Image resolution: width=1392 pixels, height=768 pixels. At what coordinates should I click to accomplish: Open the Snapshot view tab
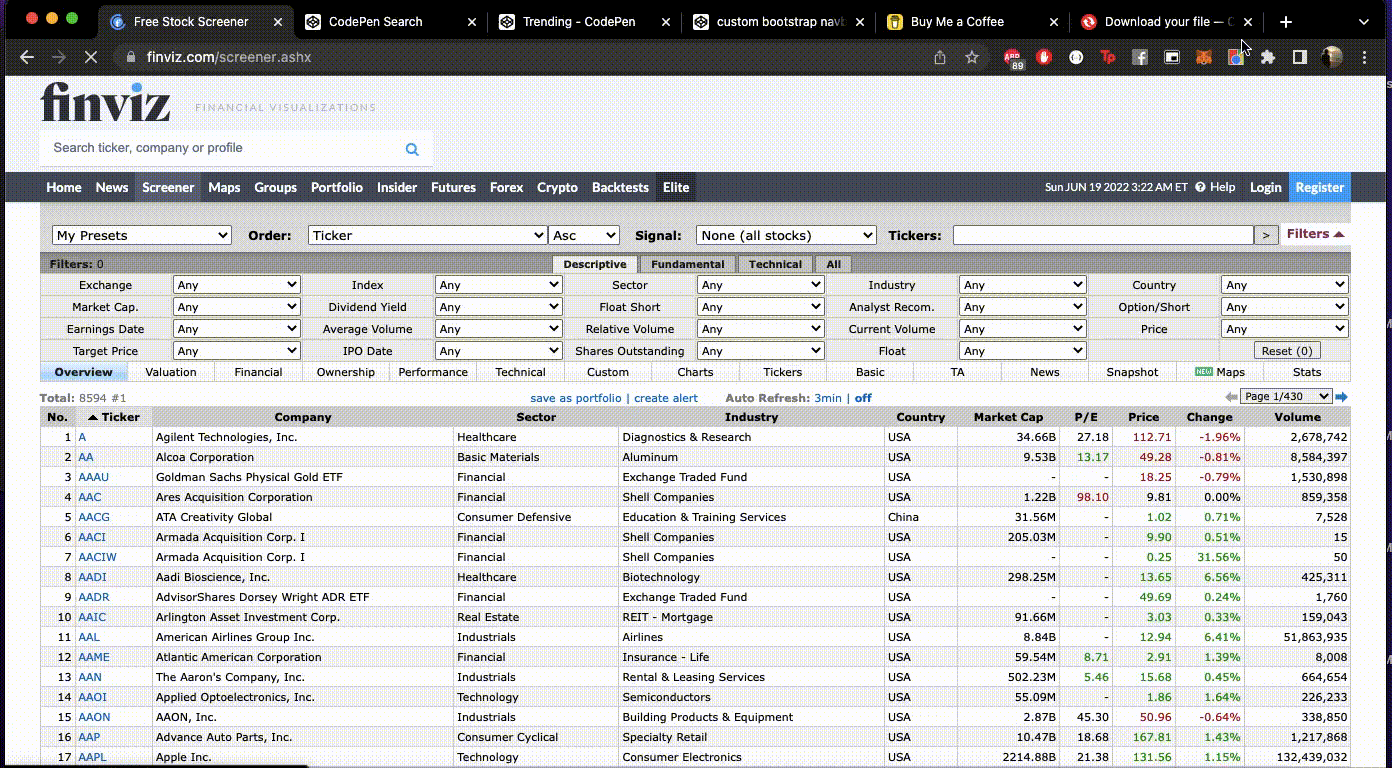click(x=1132, y=372)
